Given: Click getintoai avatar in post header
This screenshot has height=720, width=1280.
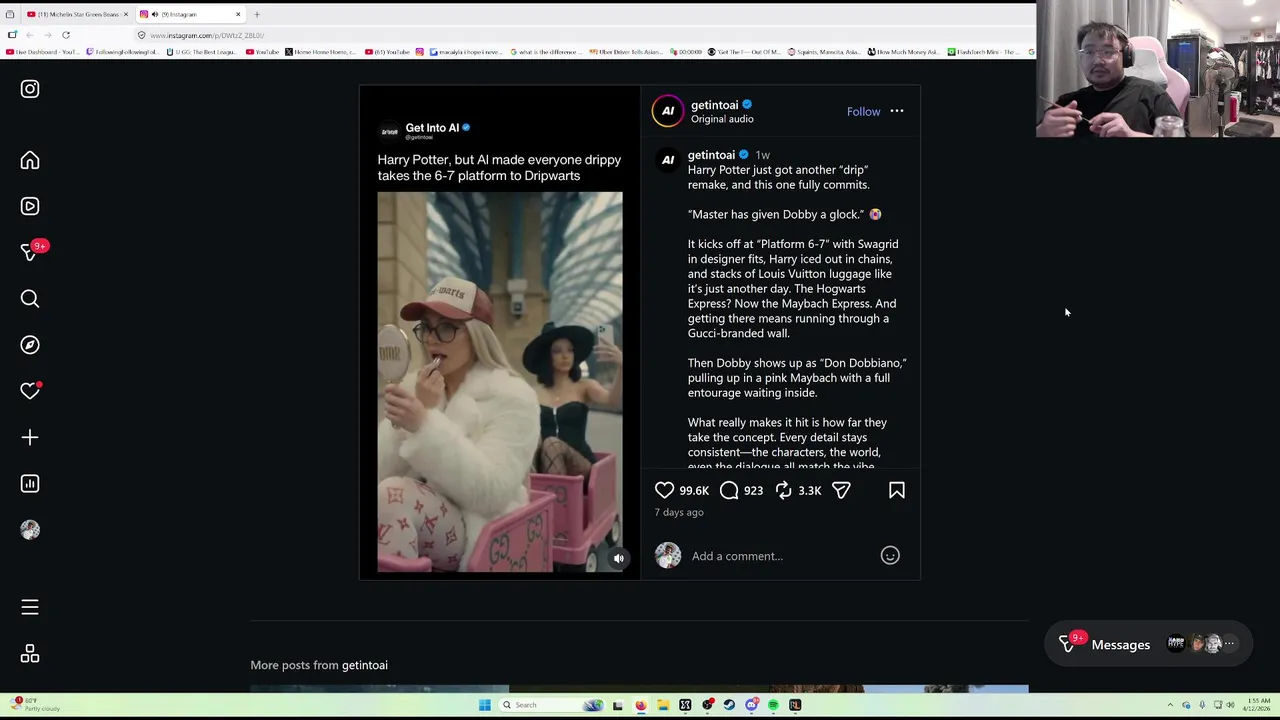Looking at the screenshot, I should (x=668, y=112).
